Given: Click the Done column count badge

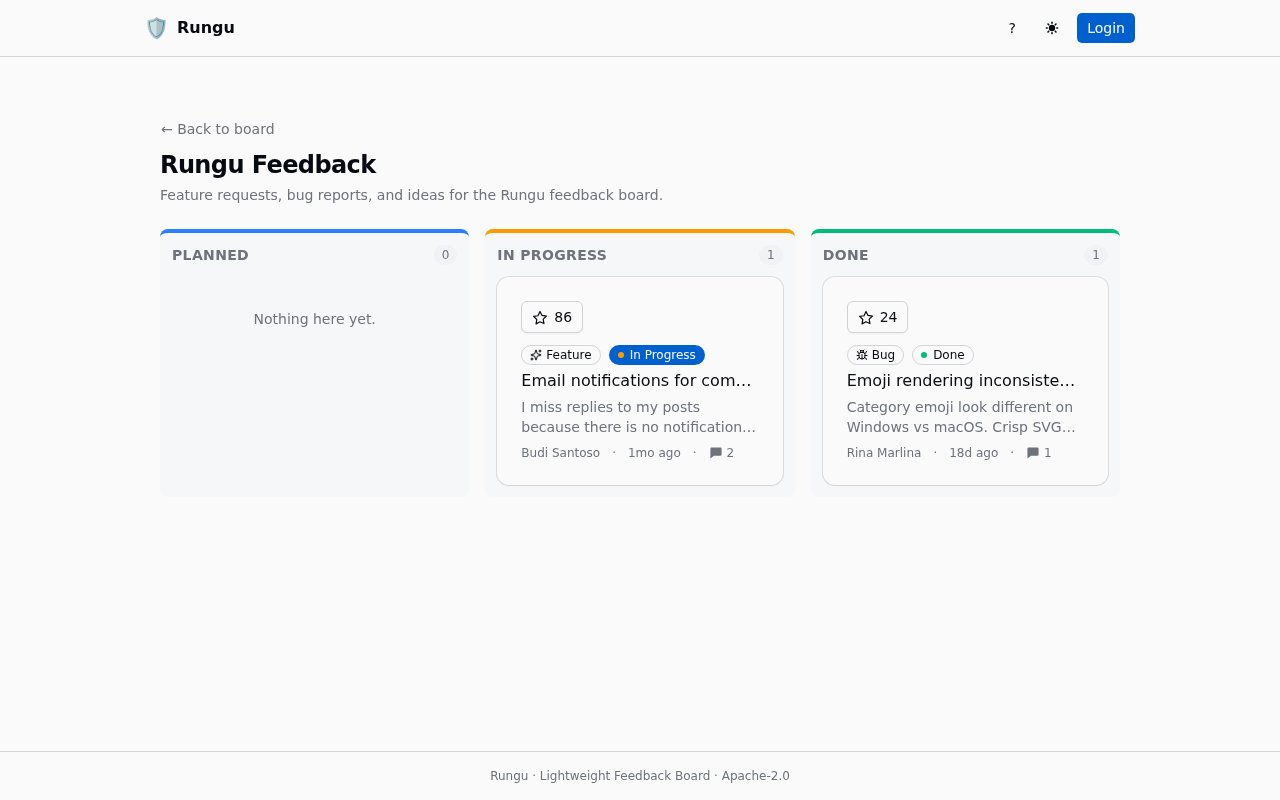Looking at the screenshot, I should [1096, 255].
